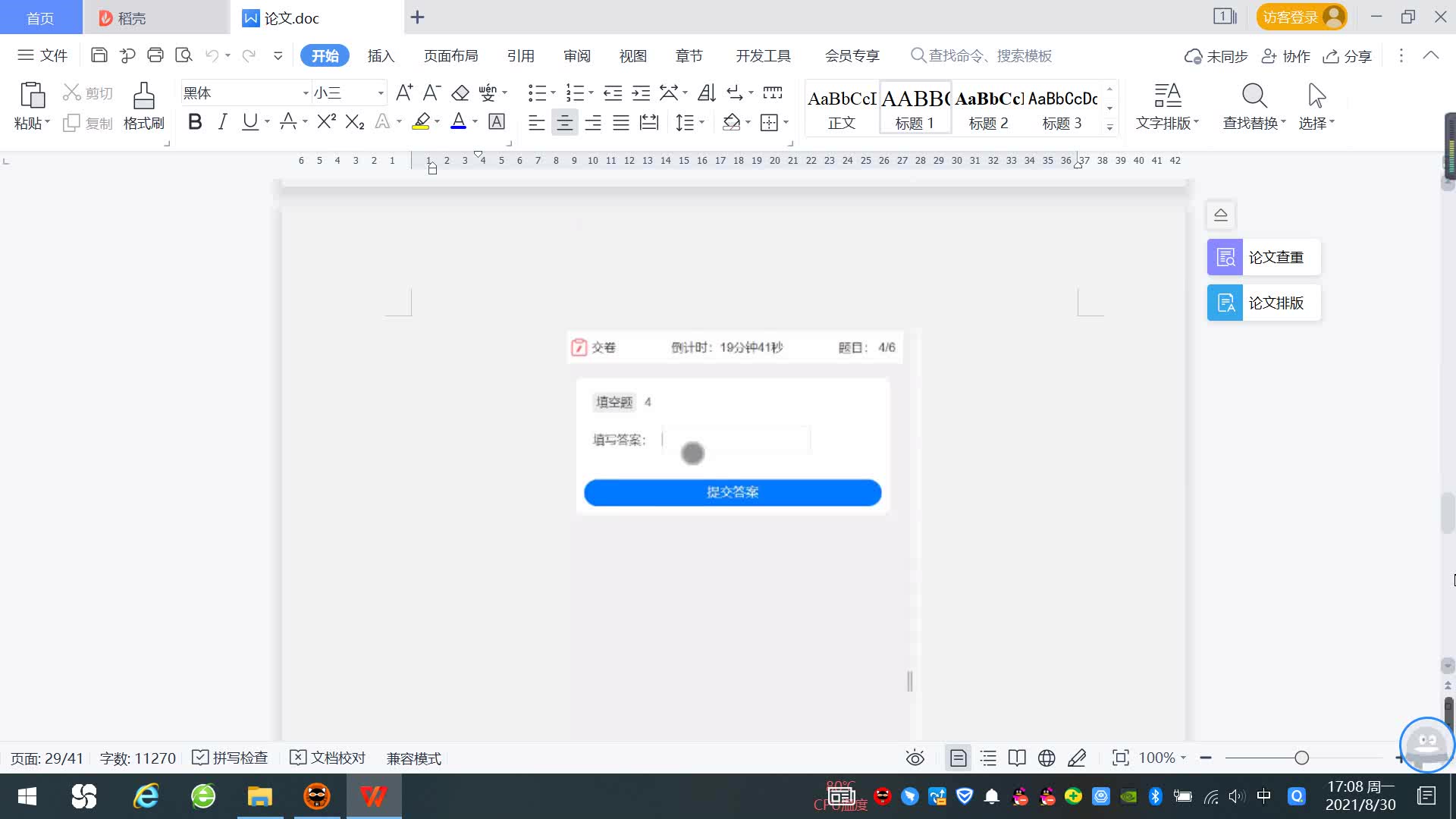Toggle spell check (拼写检查) in status bar
This screenshot has width=1456, height=819.
(231, 758)
